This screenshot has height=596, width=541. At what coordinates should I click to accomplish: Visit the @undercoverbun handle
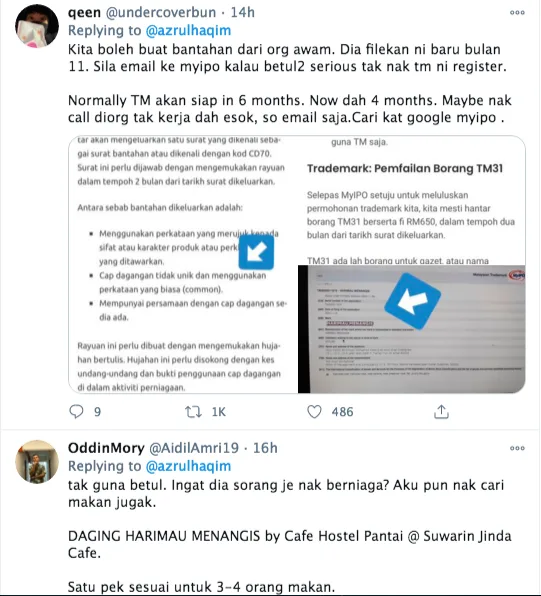[x=160, y=13]
